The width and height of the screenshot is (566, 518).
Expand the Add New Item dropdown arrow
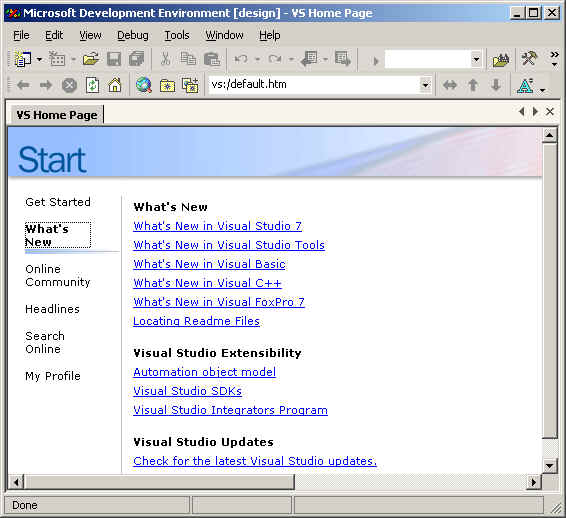click(73, 59)
